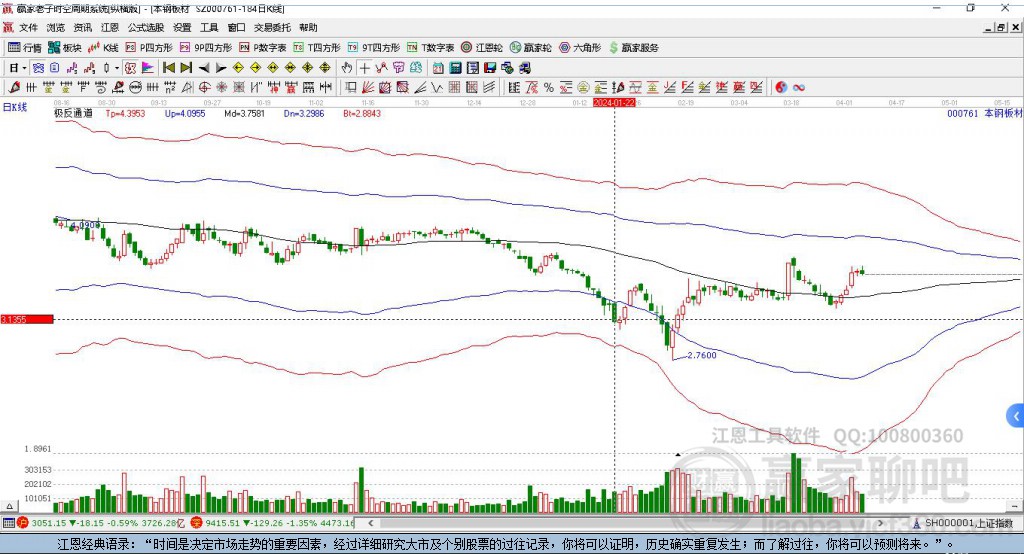
Task: Select the percent retracement tool
Action: point(549,87)
